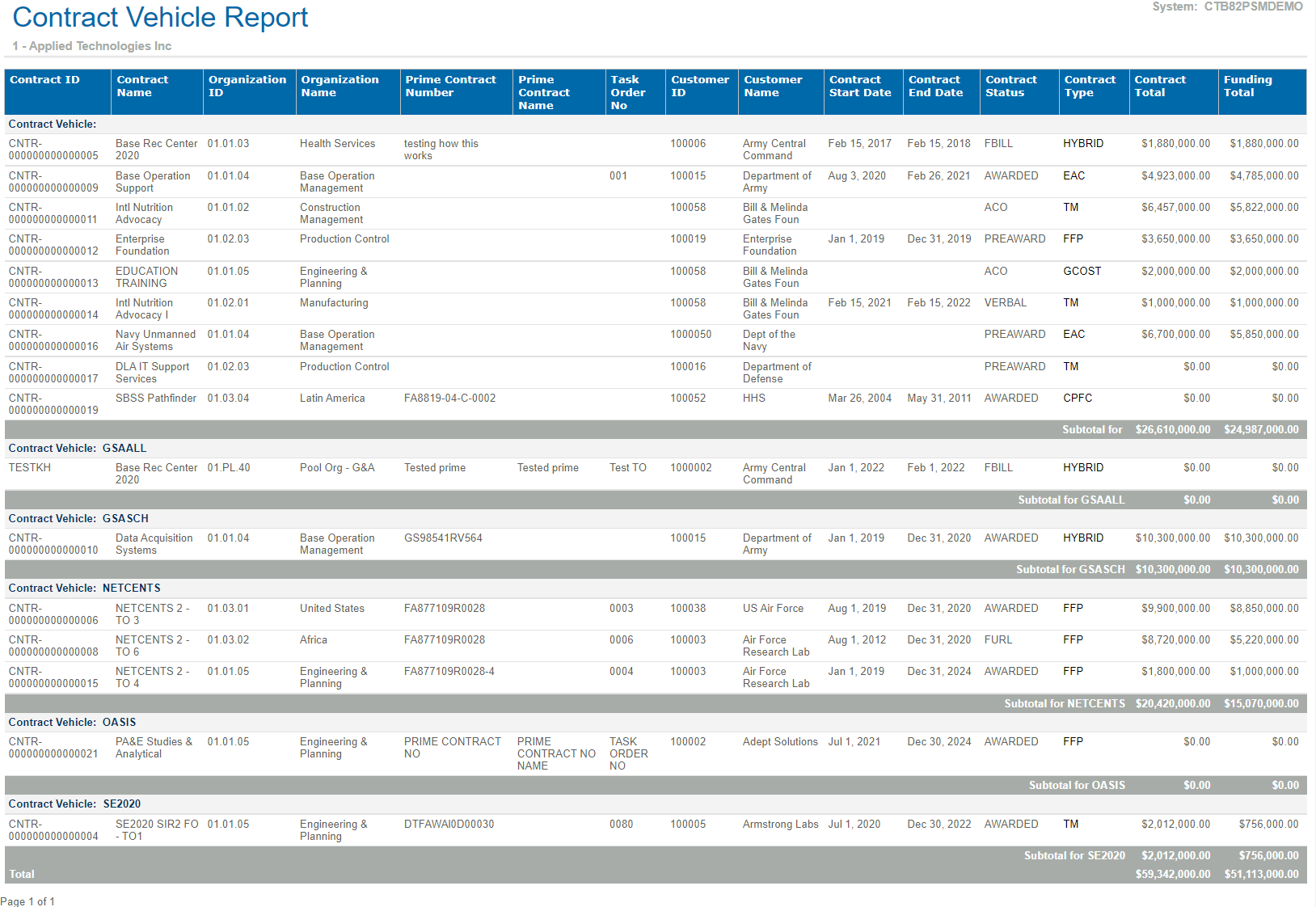Click the Subtotal for GSASCH label
1316x907 pixels.
point(1069,569)
